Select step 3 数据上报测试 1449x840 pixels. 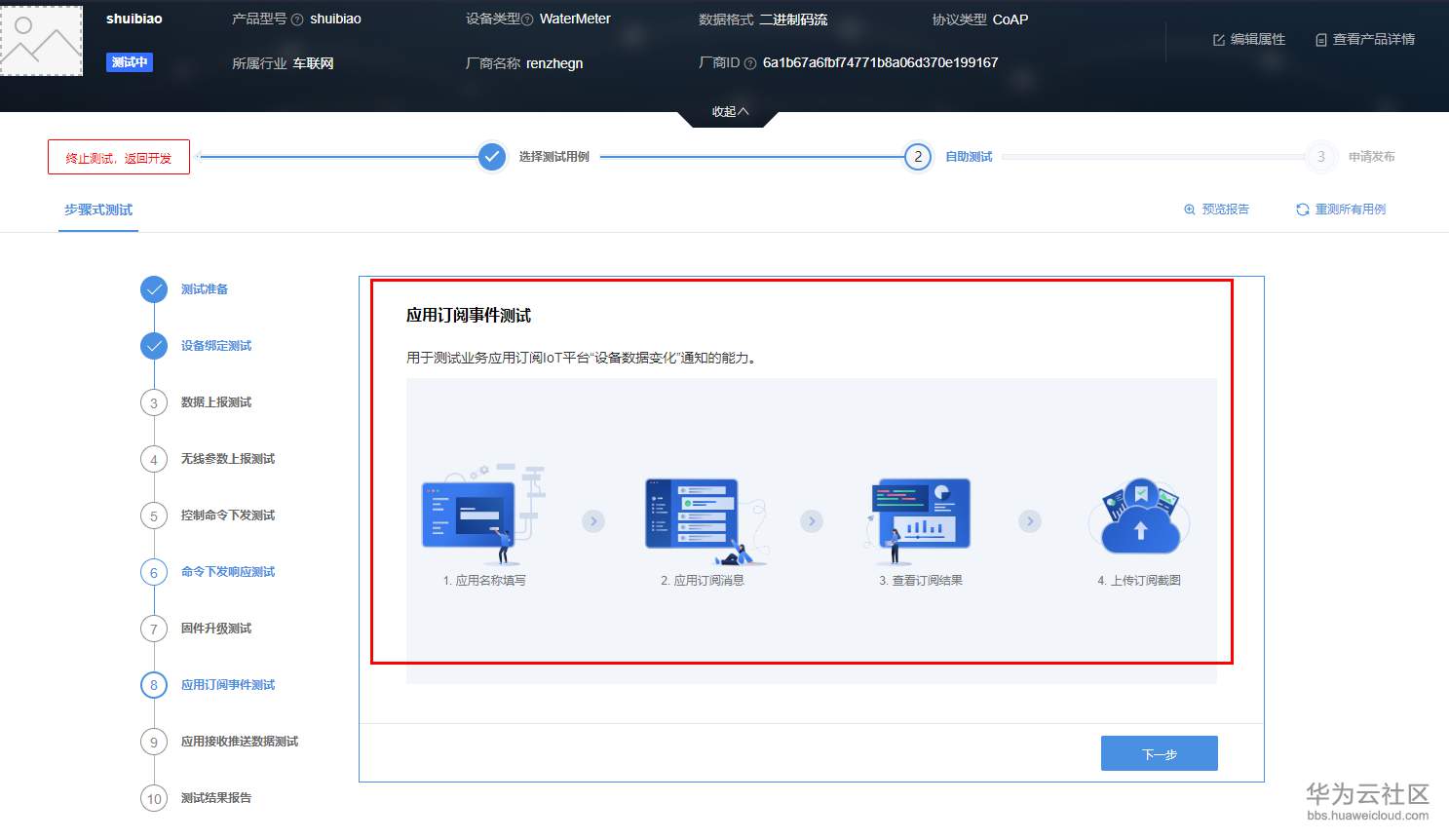(x=198, y=402)
